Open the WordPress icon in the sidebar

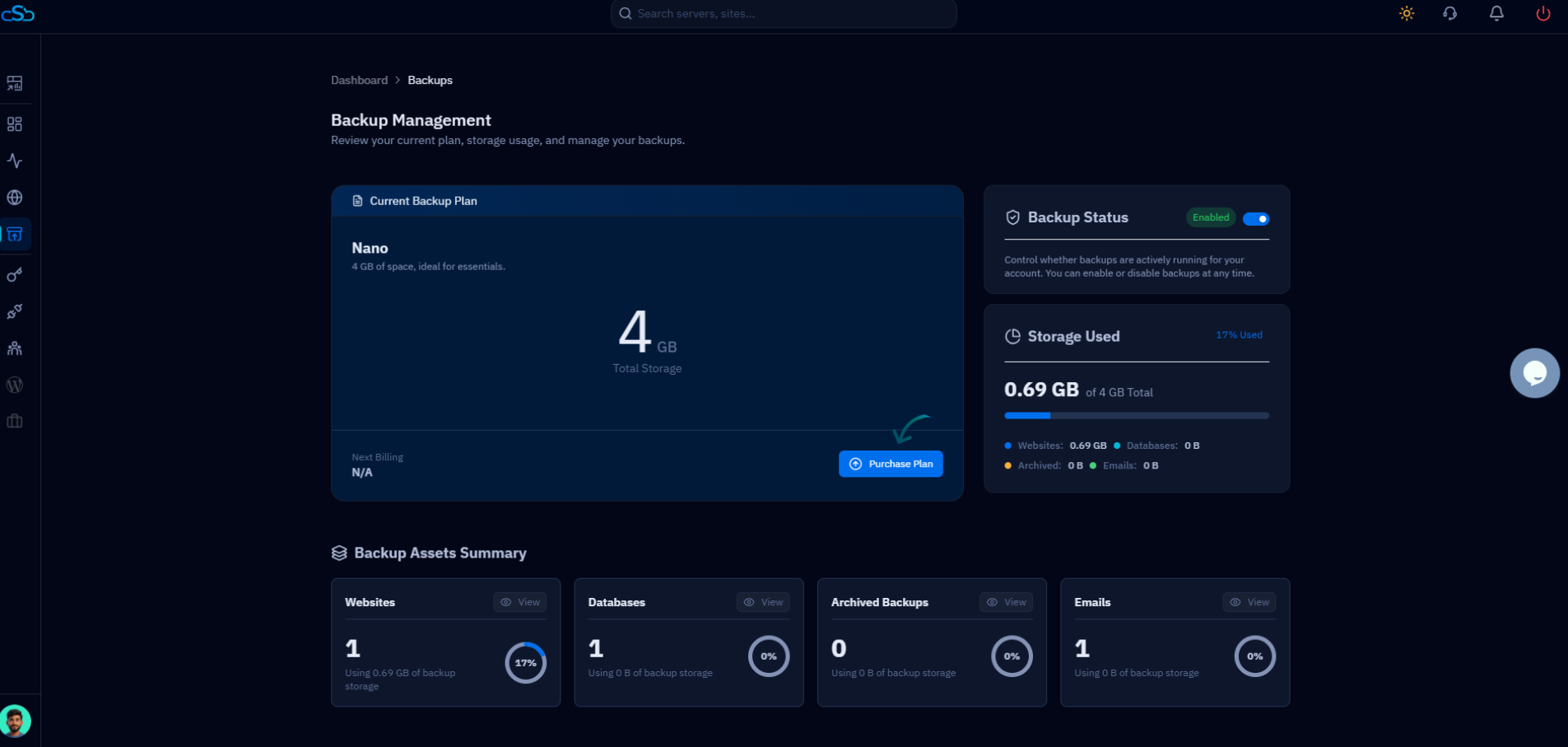[15, 385]
